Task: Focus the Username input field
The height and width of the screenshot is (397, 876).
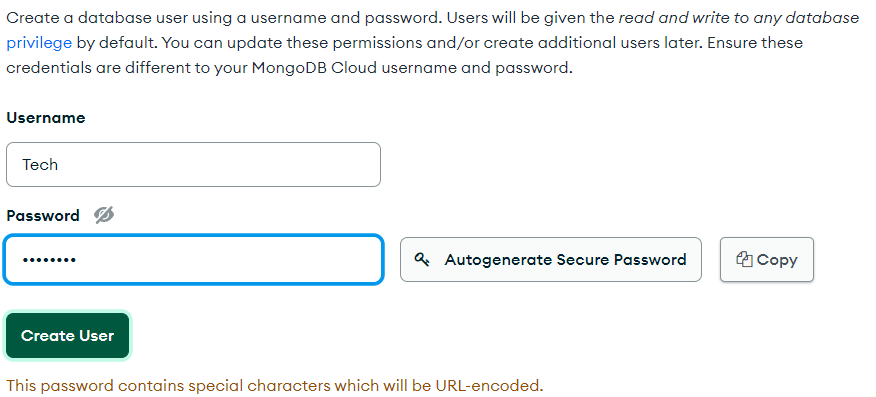Action: (193, 165)
